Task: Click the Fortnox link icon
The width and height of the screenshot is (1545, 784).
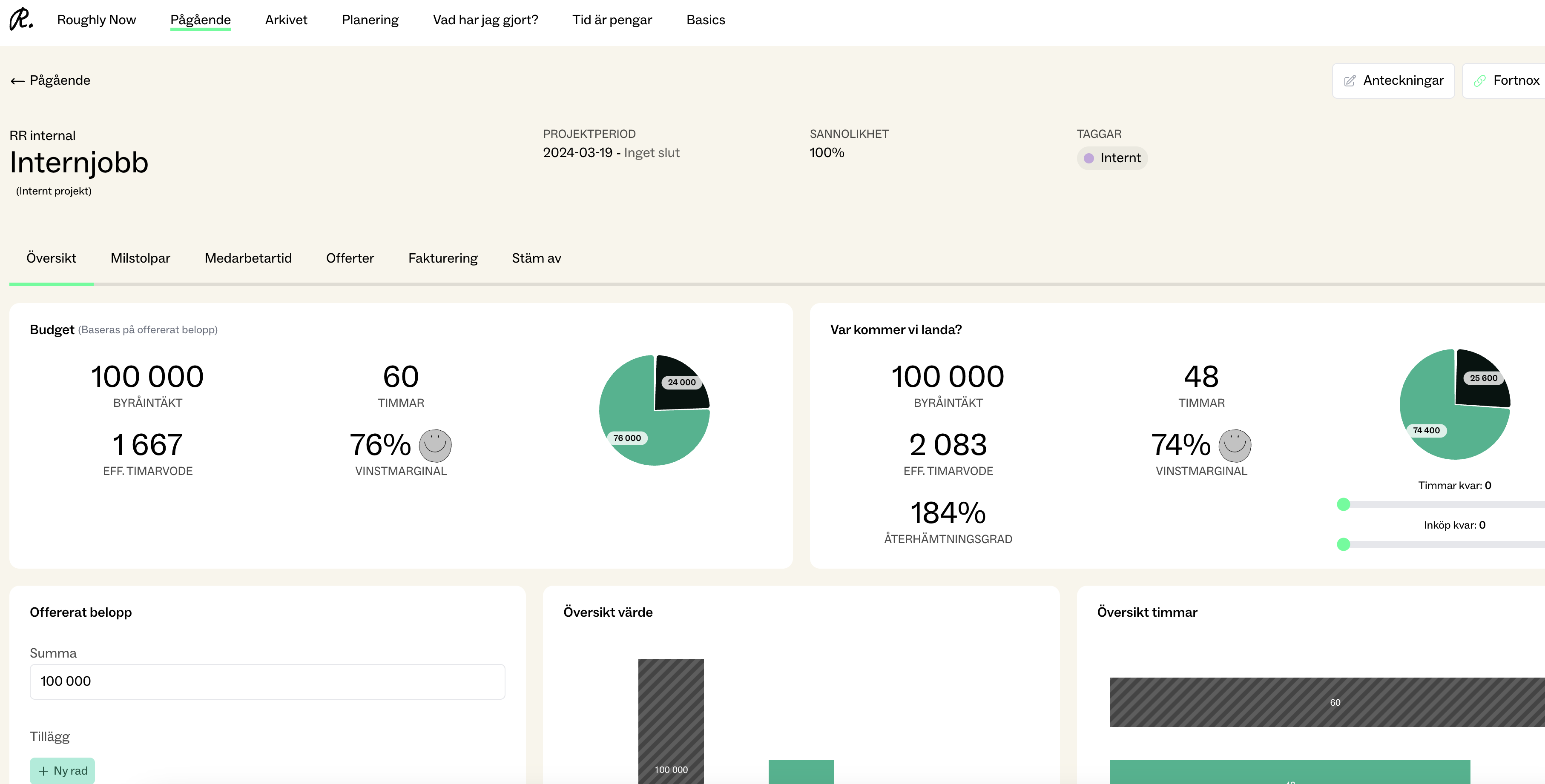Action: [1479, 81]
